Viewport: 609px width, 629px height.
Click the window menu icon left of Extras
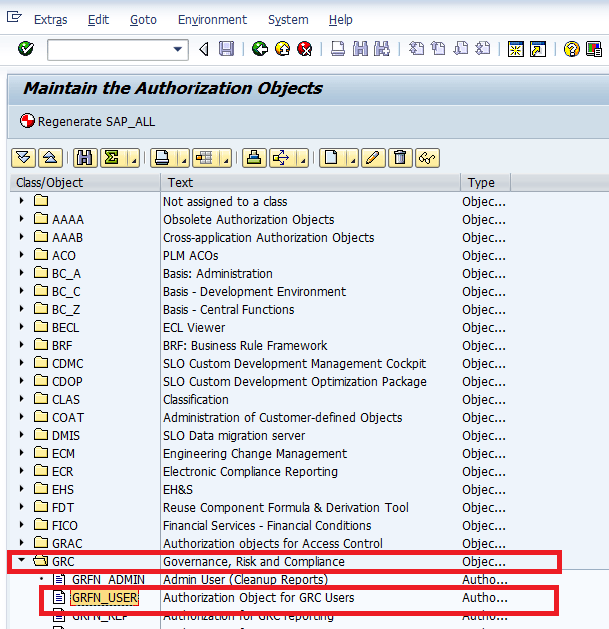(14, 17)
